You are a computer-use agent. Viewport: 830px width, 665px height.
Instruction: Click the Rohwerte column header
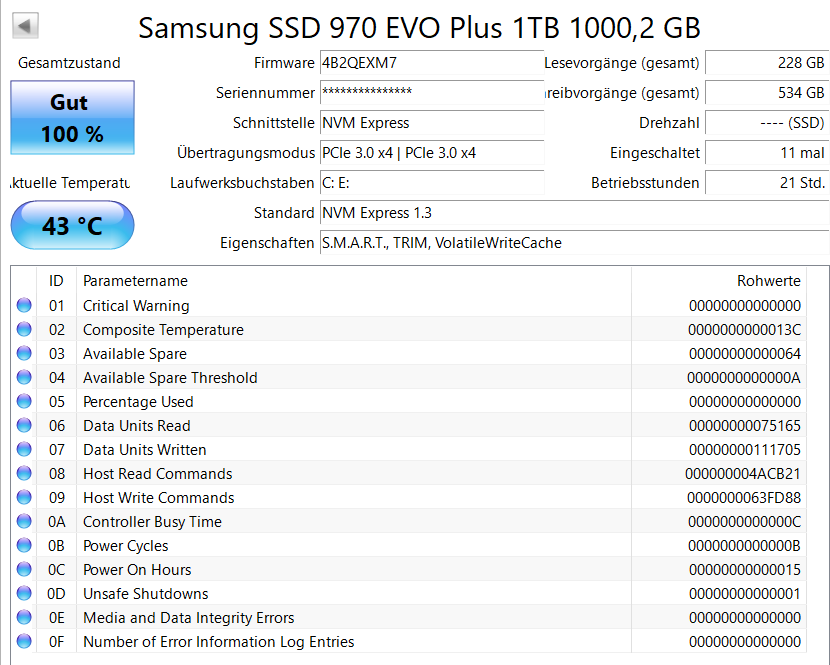click(719, 281)
